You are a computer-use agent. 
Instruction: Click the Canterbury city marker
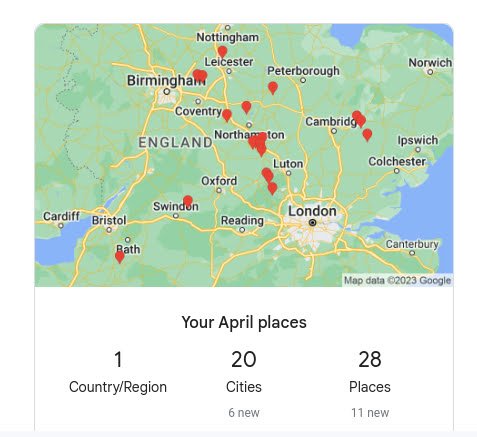pos(412,253)
